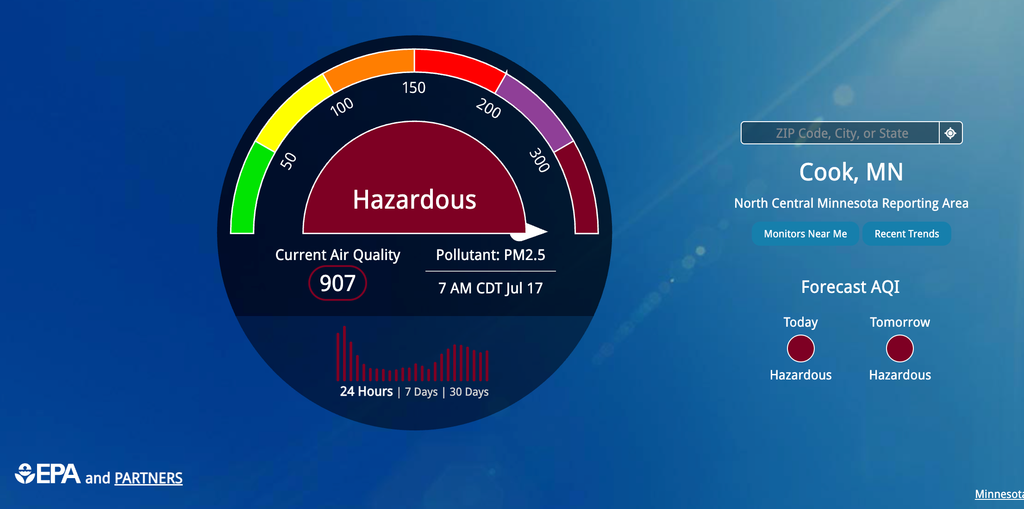Click the orange segment of the AQI gauge
This screenshot has height=509, width=1024.
(368, 69)
